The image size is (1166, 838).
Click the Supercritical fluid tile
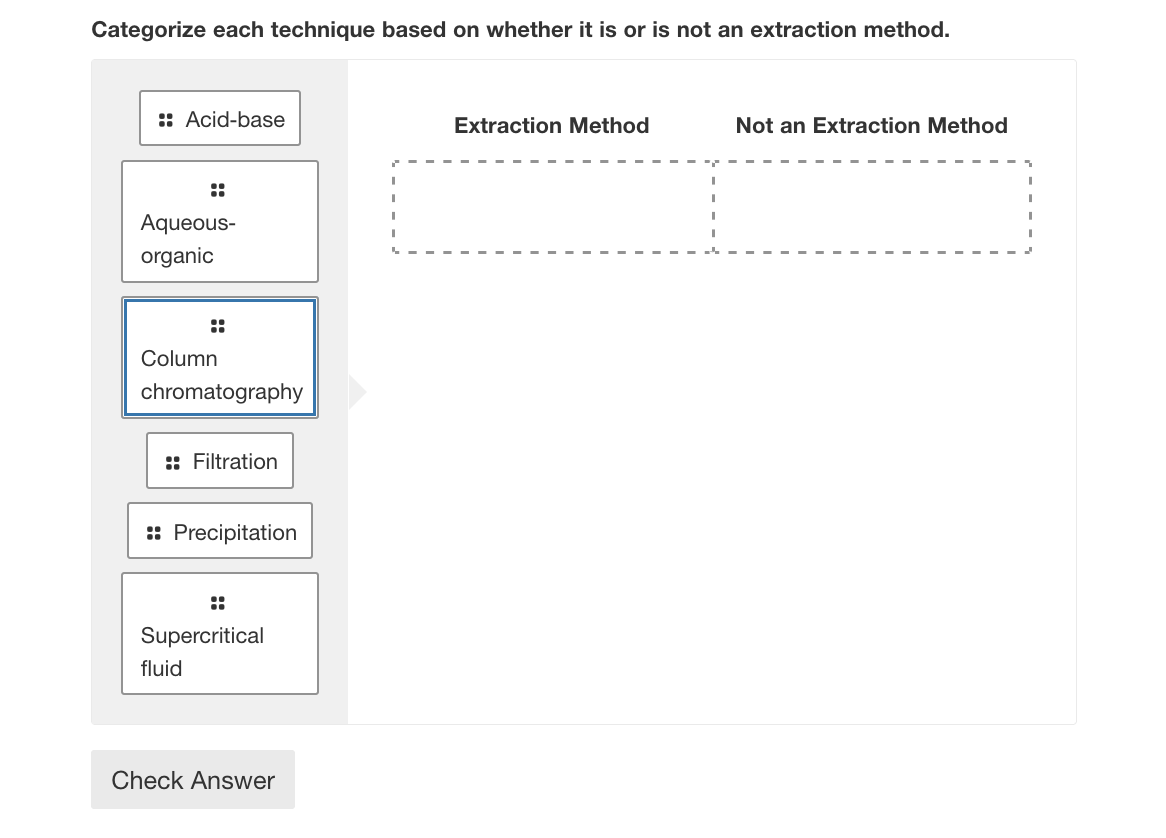click(x=219, y=633)
